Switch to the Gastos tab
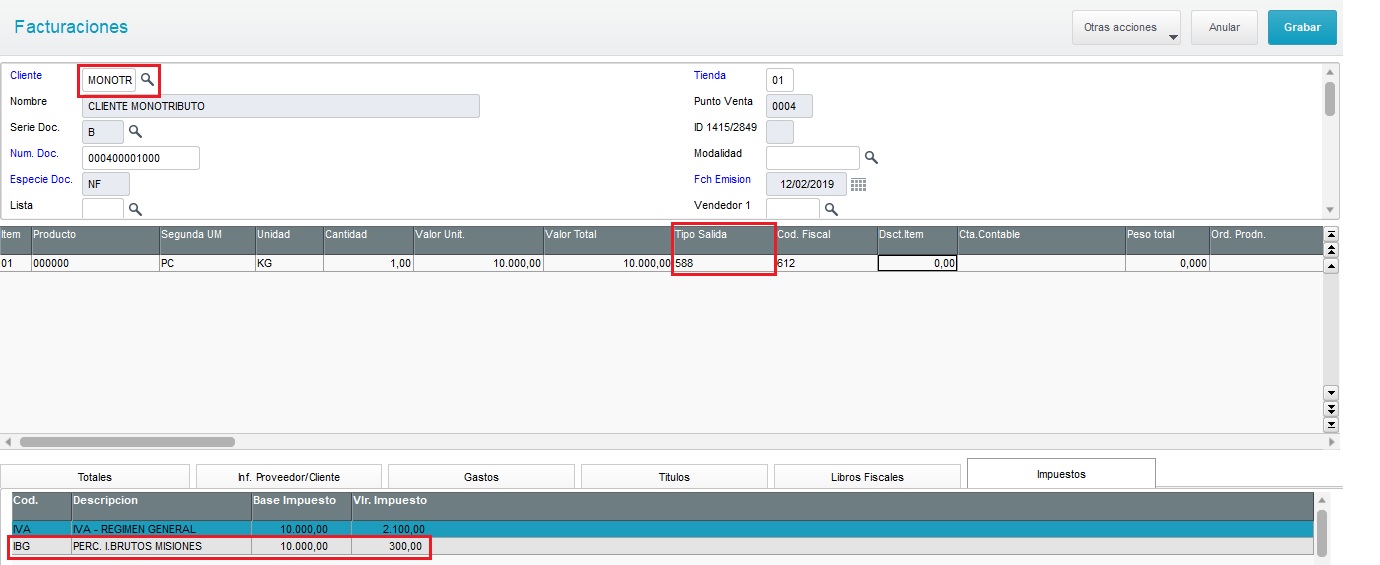The image size is (1380, 565). tap(481, 477)
